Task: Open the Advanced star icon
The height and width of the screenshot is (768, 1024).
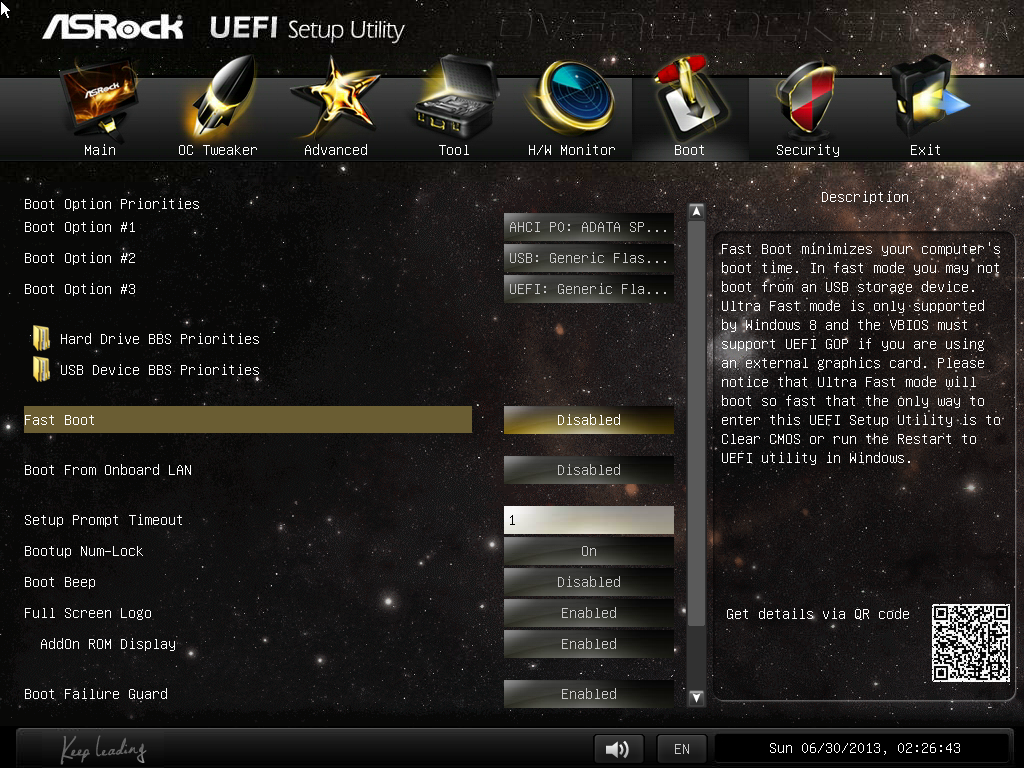Action: point(334,97)
